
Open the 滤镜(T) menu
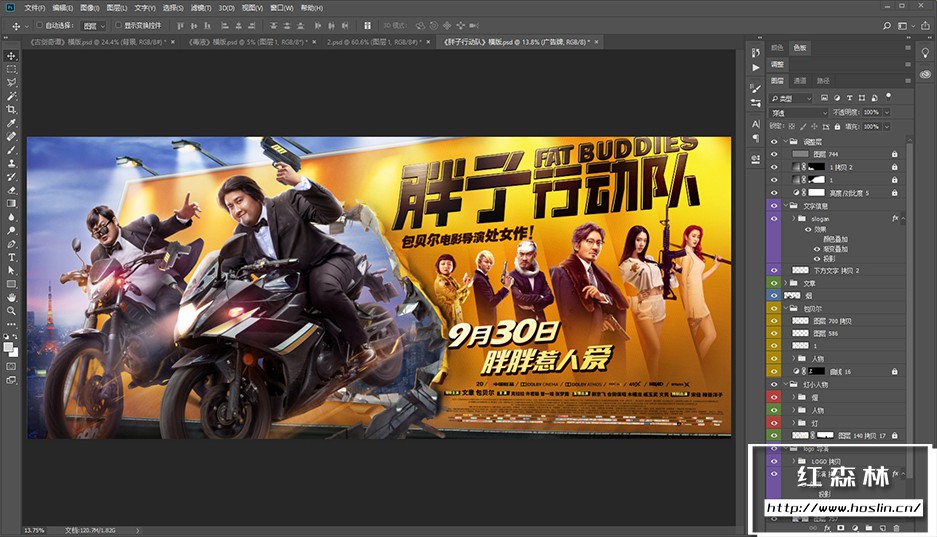pos(201,8)
